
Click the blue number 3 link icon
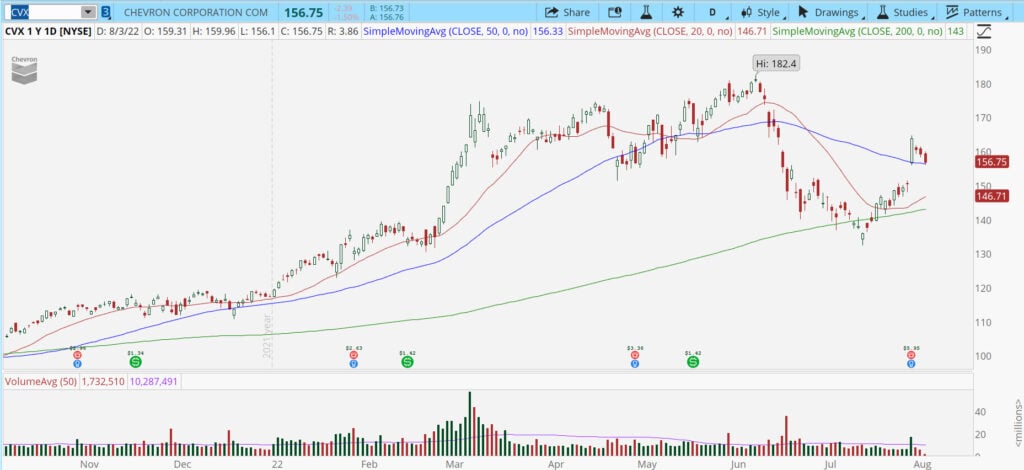pyautogui.click(x=106, y=12)
